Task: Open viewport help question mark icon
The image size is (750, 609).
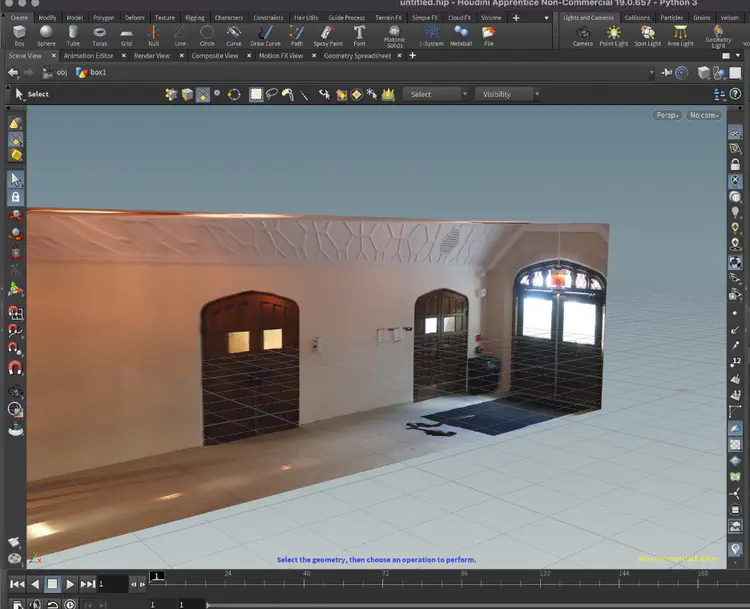Action: pos(735,94)
